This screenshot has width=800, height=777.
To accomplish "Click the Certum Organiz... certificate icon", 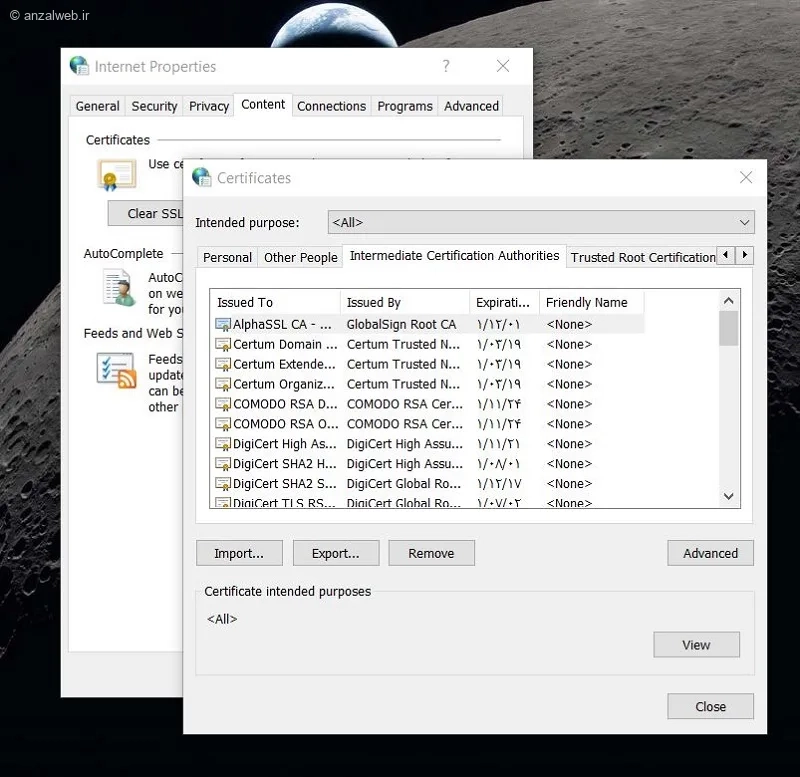I will (223, 384).
